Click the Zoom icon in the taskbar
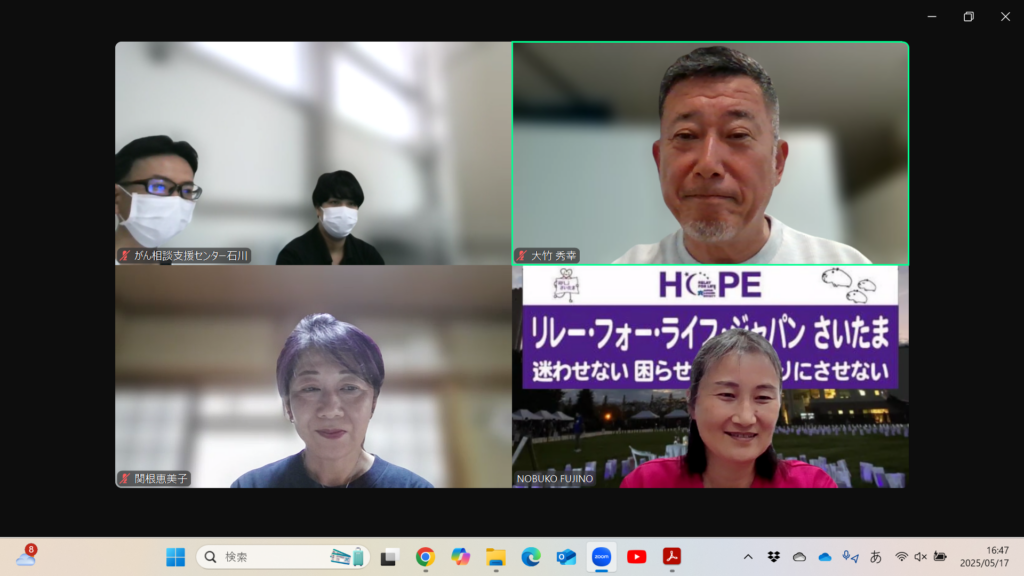 pos(601,557)
